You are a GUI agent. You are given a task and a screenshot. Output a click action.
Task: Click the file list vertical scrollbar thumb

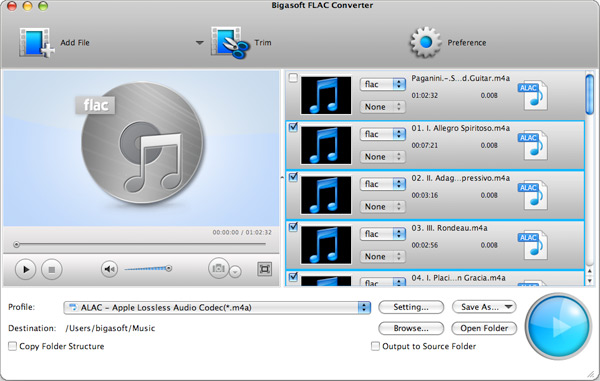[x=590, y=94]
